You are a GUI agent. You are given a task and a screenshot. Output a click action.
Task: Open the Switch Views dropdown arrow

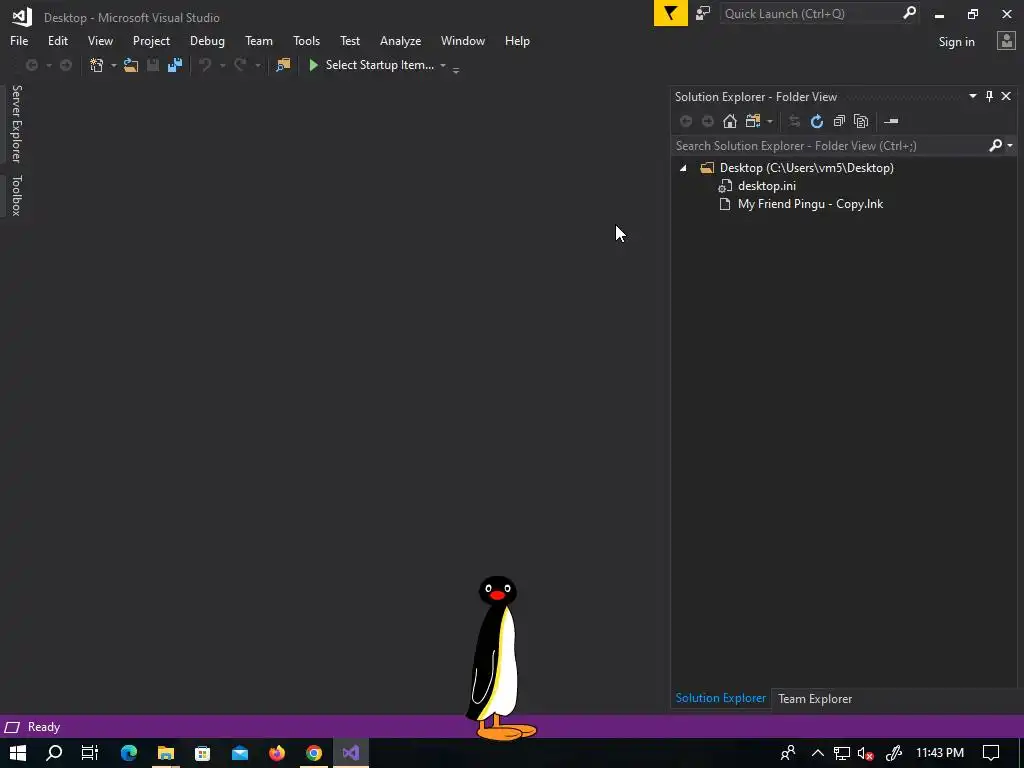point(770,121)
